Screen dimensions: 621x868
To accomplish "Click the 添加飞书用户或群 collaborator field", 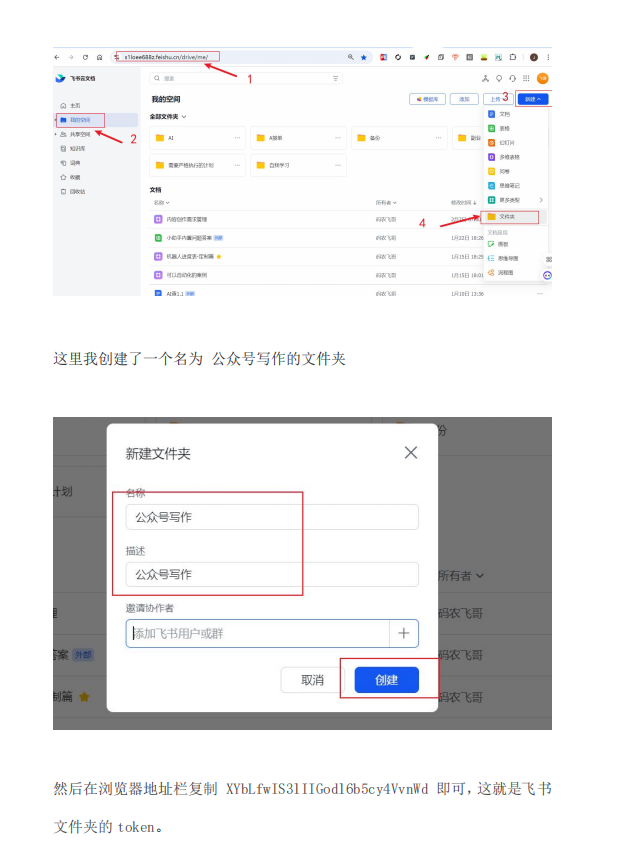I will point(258,633).
